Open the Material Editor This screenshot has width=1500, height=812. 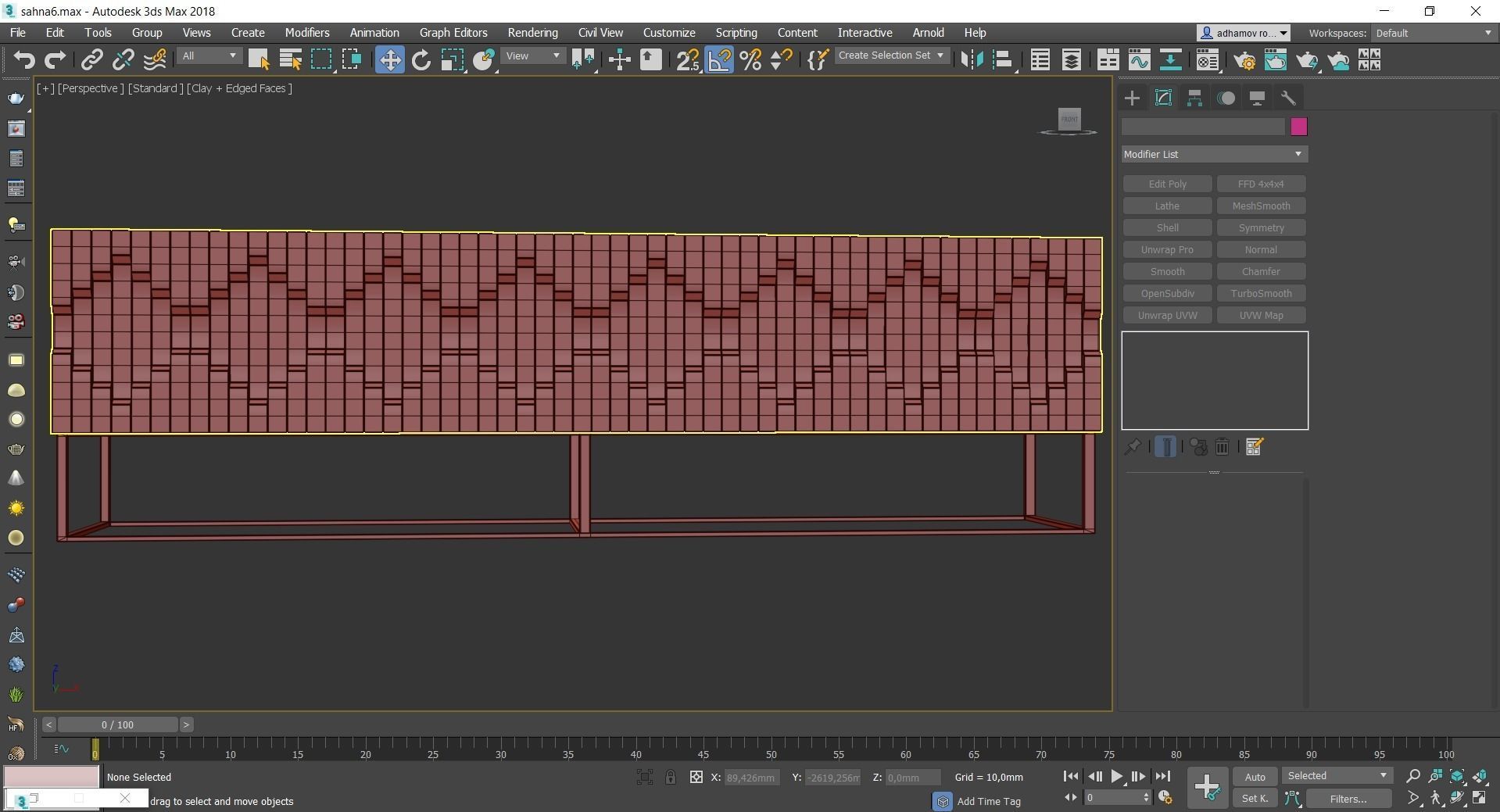pos(1207,60)
